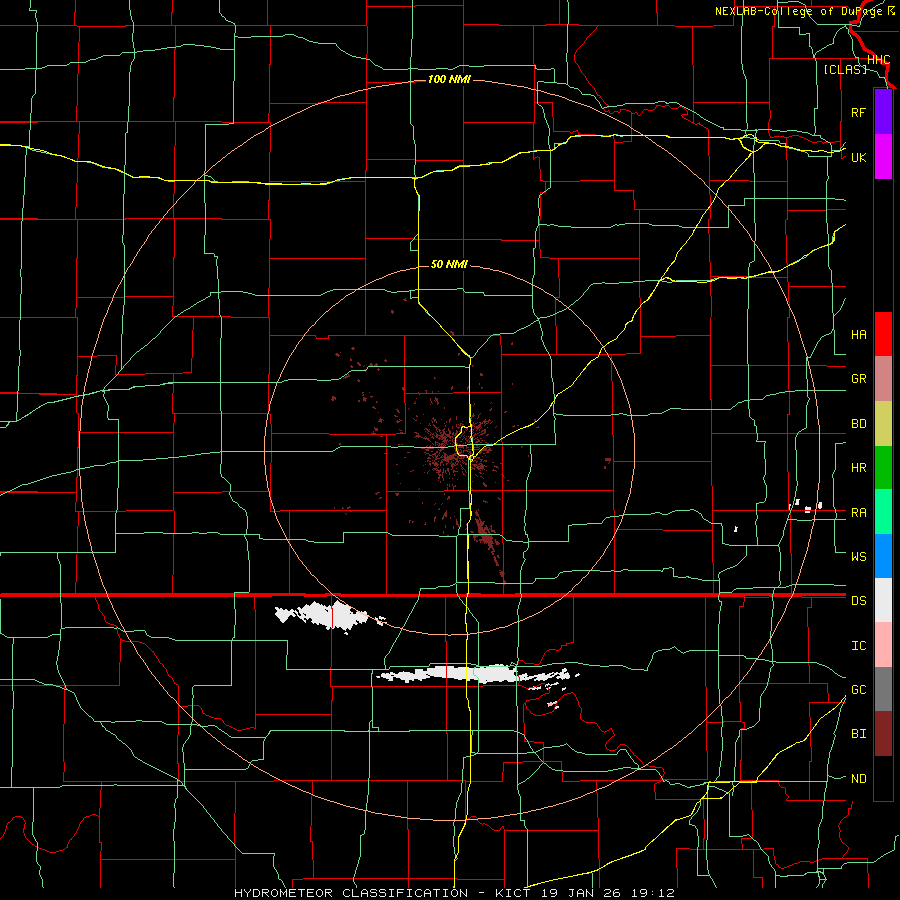Click the "WS" legend label
Viewport: 900px width, 900px height.
[x=858, y=556]
